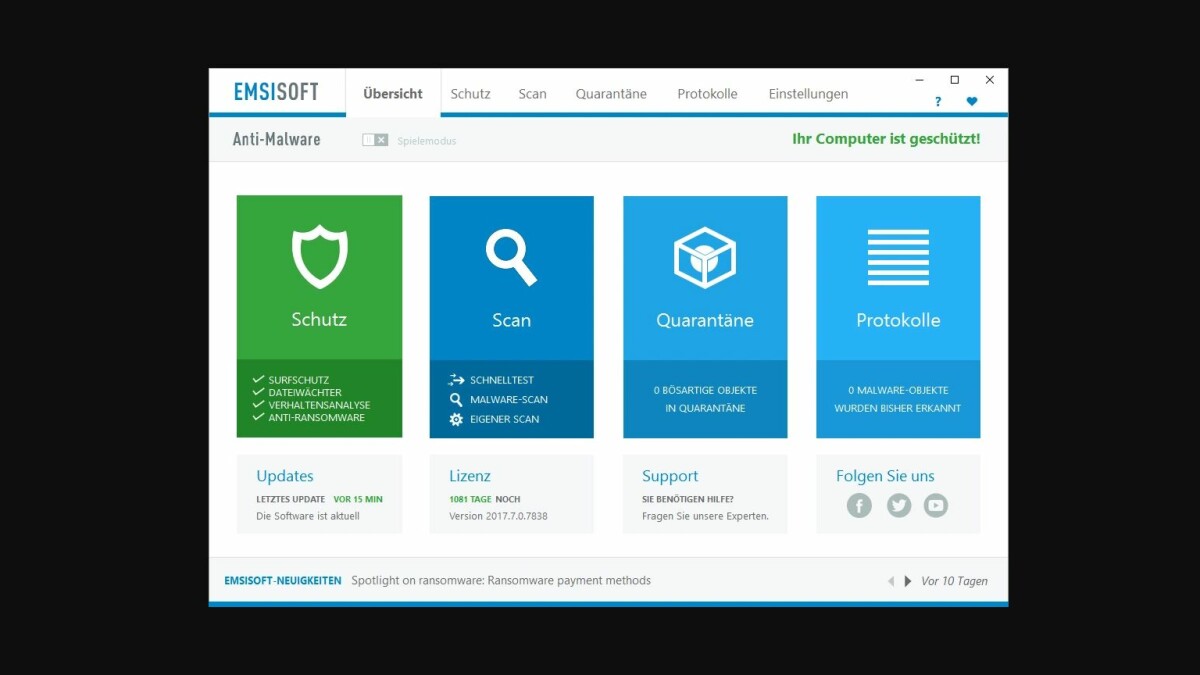1200x675 pixels.
Task: Toggle Surfschutz protection checkmark
Action: (258, 380)
